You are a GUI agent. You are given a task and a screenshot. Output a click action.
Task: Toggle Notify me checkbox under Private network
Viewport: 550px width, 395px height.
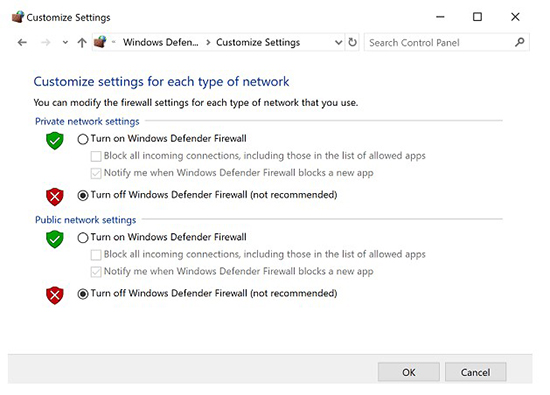point(96,173)
